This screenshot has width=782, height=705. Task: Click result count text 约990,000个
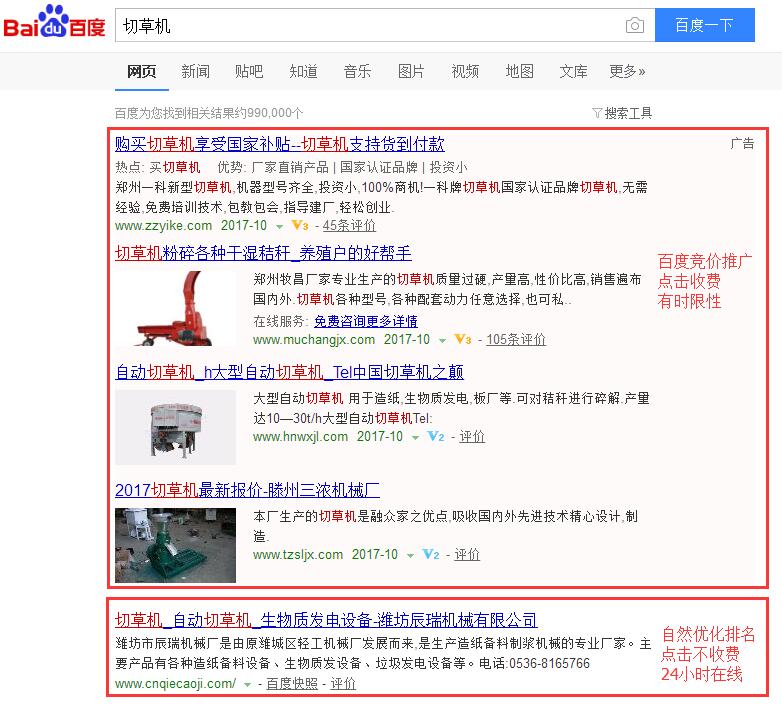[x=269, y=113]
